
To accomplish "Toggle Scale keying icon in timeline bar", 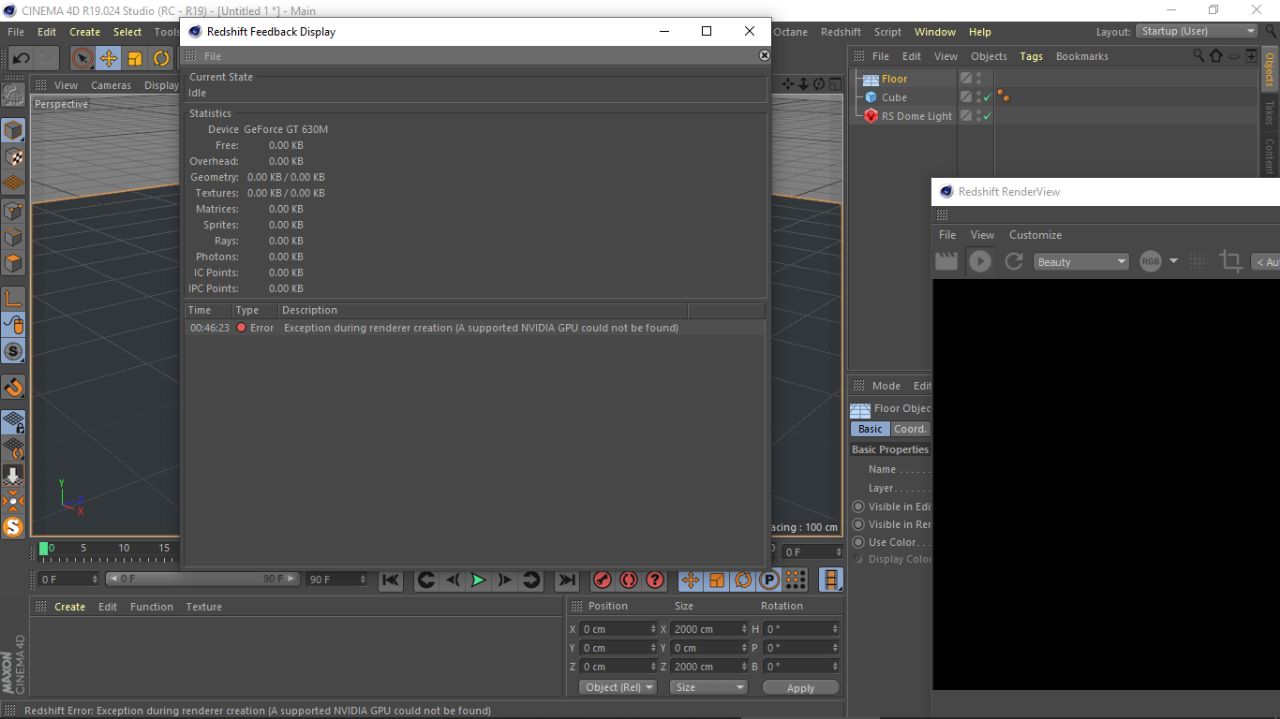I will coord(716,580).
